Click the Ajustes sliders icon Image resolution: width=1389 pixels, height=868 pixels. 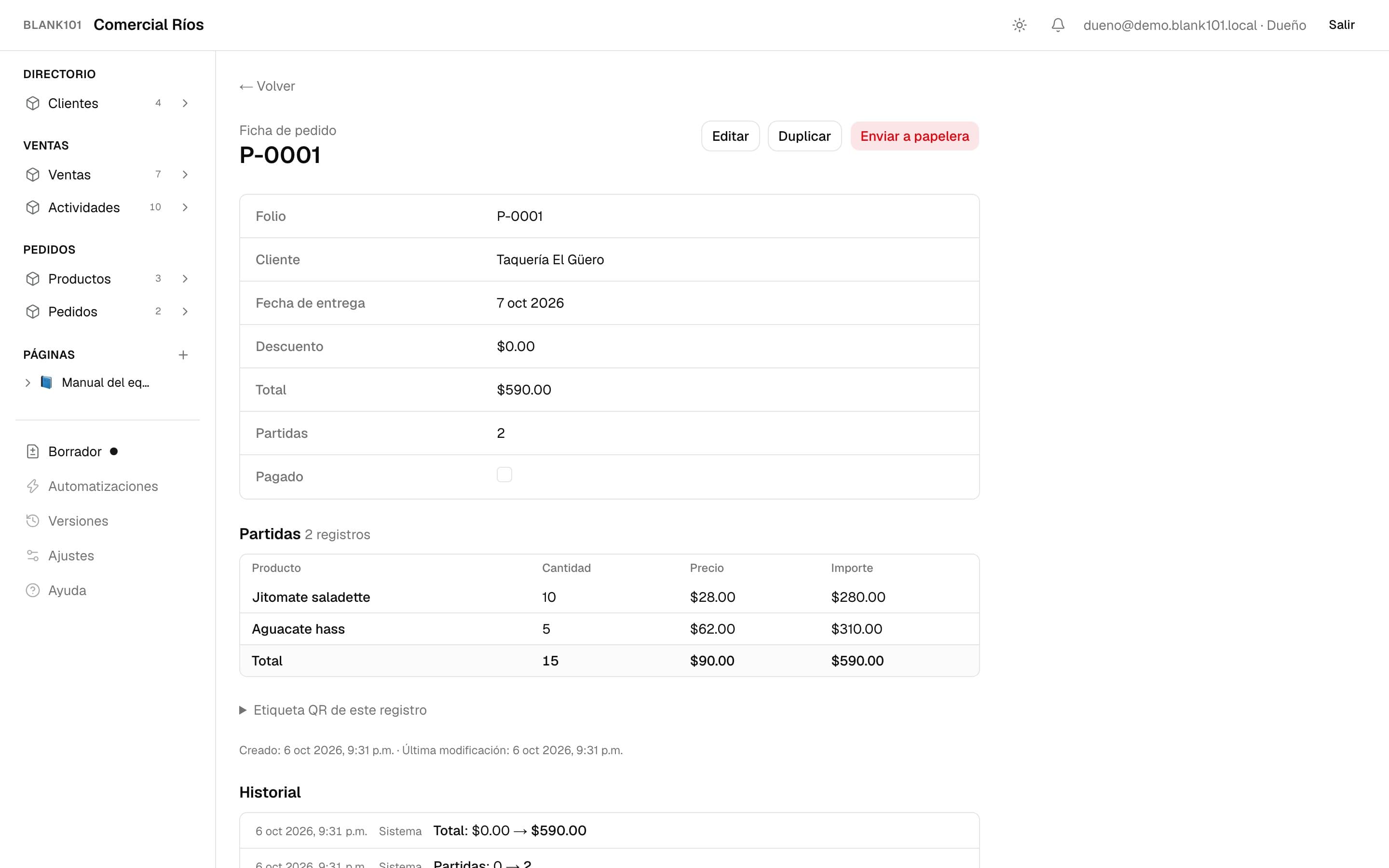[x=33, y=556]
